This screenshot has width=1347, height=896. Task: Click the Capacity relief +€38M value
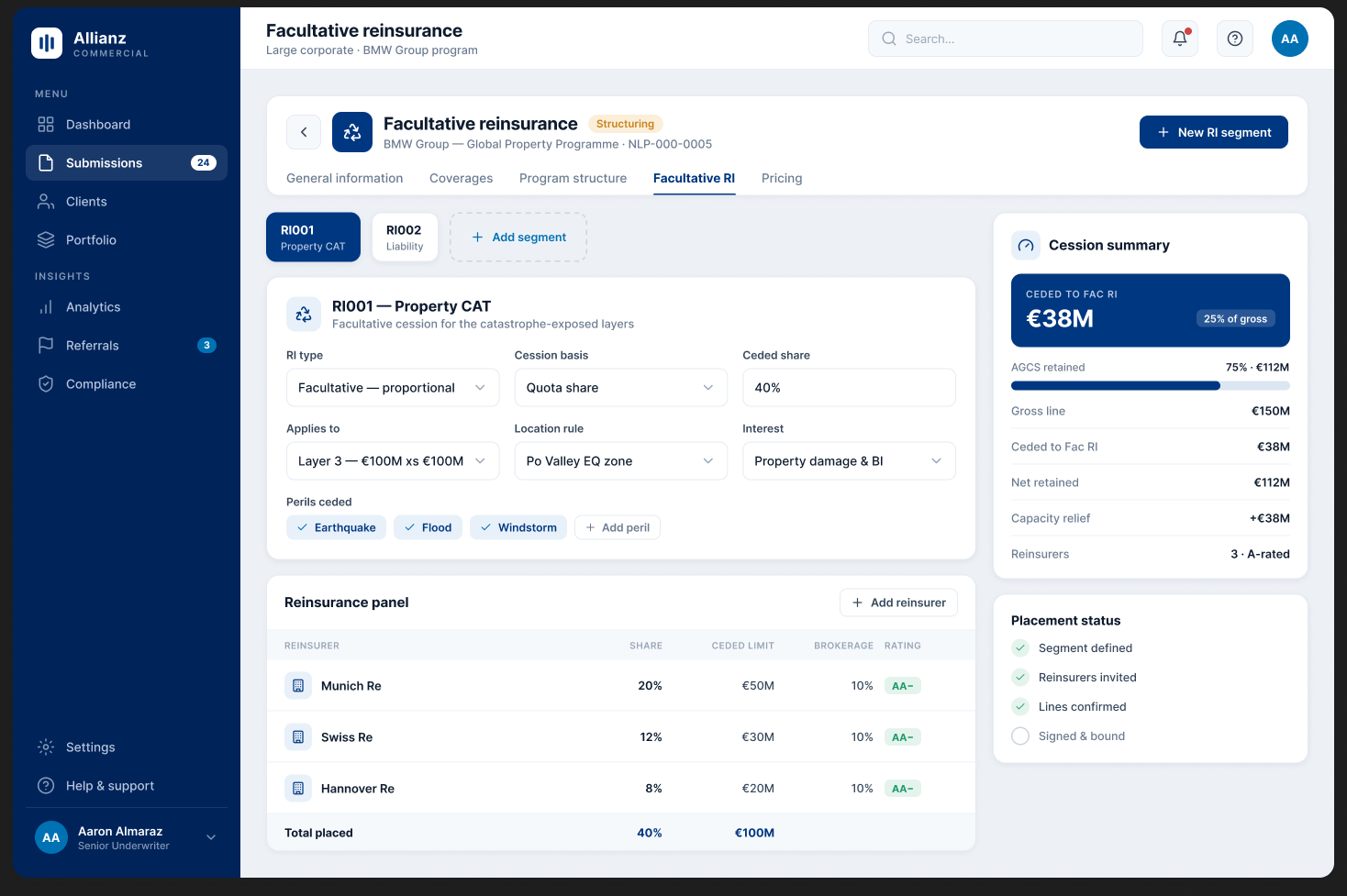1270,518
